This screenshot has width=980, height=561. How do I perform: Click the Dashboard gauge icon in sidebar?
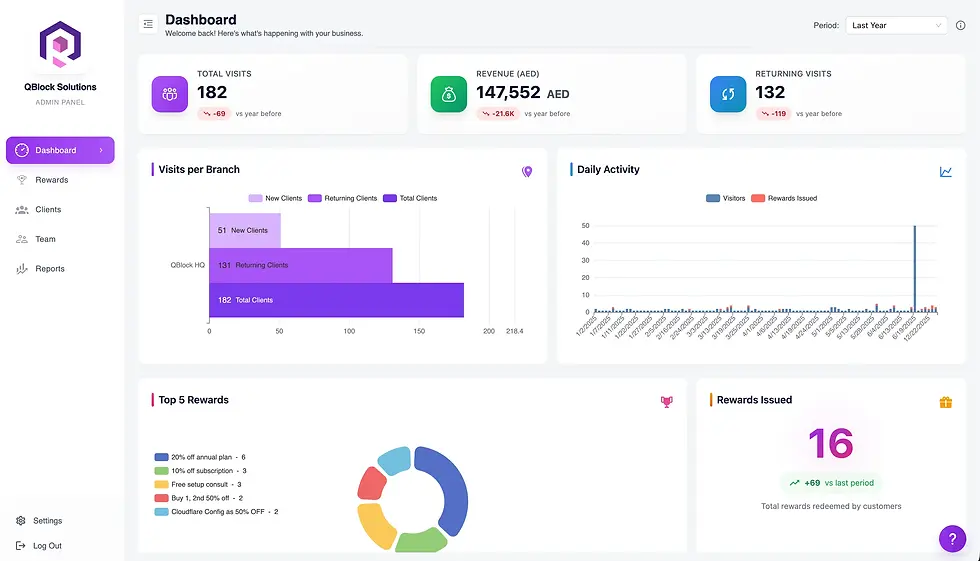[22, 150]
